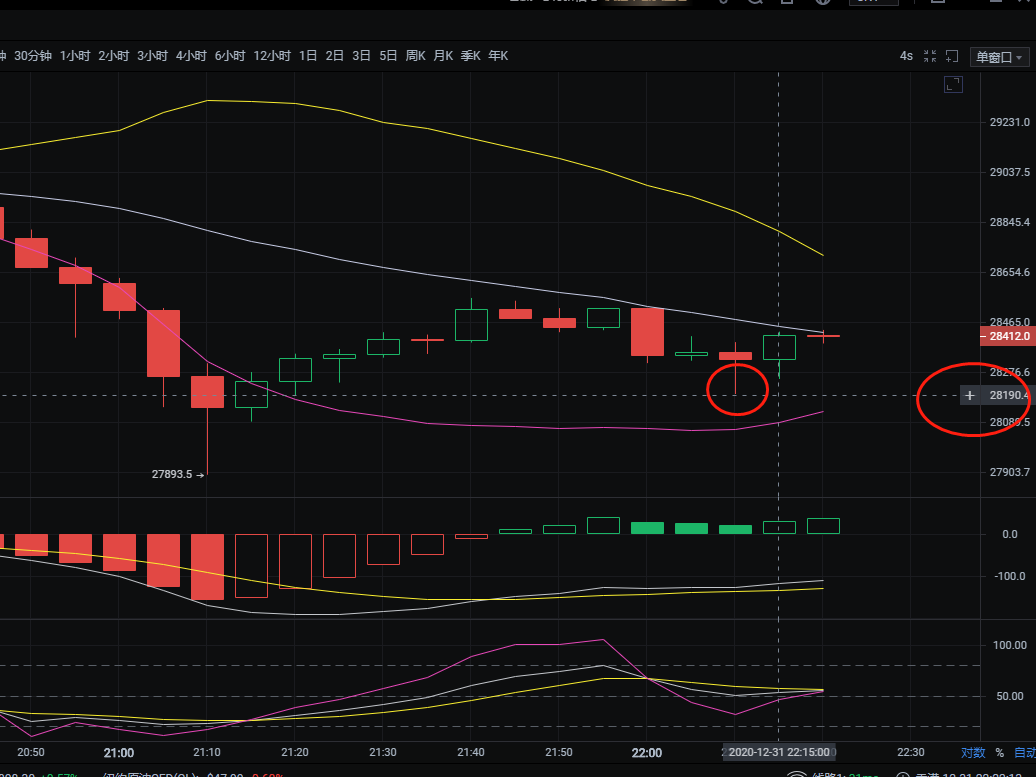Click the 20:50 time axis label
This screenshot has width=1036, height=777.
[x=31, y=753]
